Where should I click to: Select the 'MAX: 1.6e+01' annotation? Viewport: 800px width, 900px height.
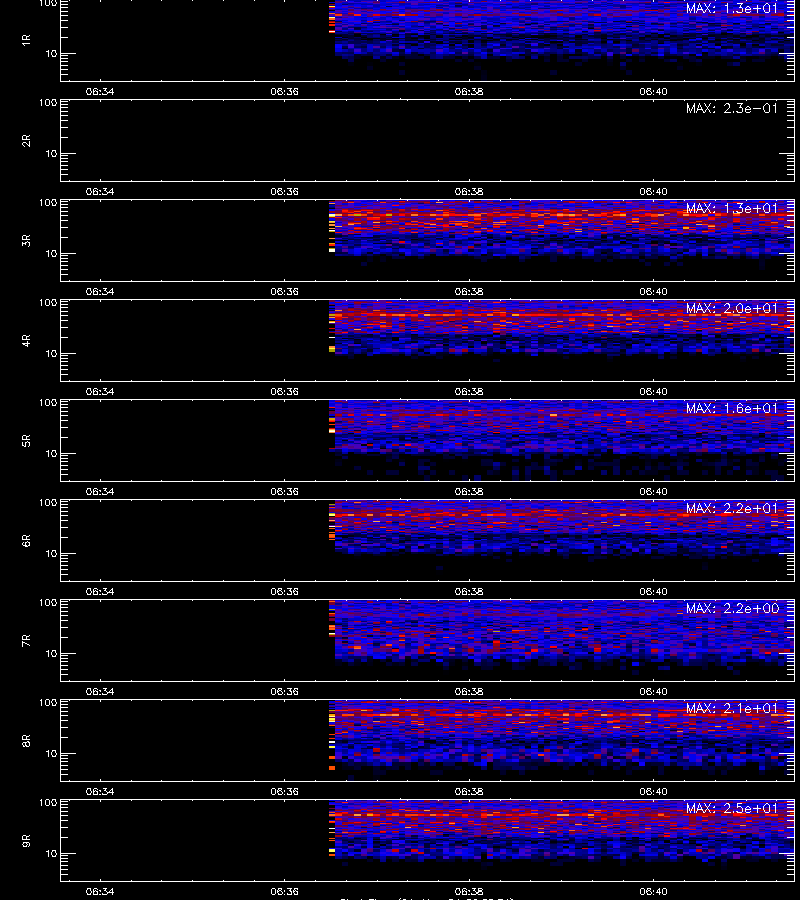[732, 408]
